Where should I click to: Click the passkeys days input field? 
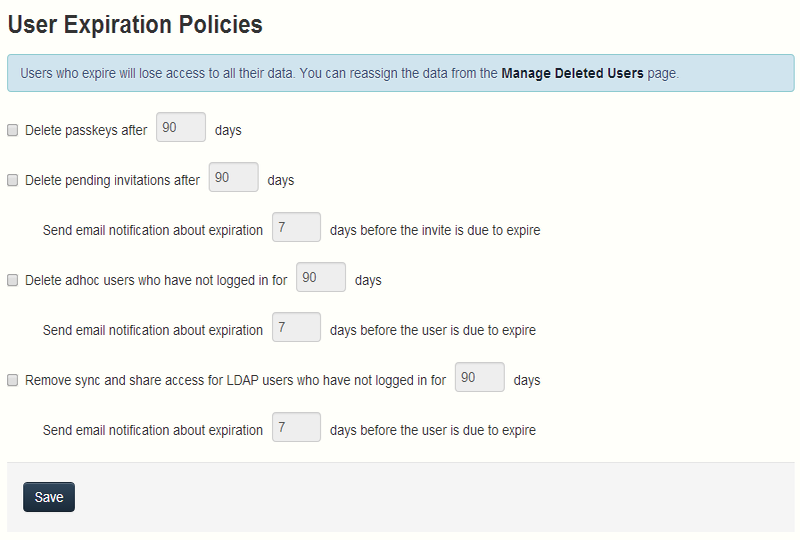181,128
